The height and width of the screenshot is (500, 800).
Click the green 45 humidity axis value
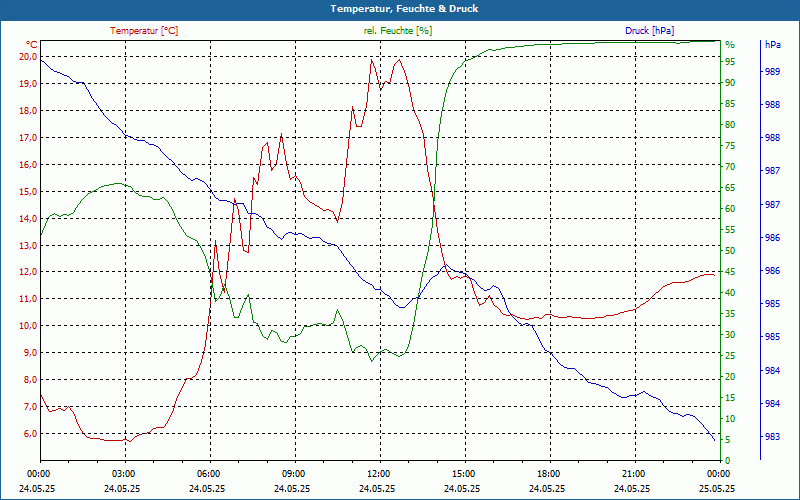pos(730,272)
